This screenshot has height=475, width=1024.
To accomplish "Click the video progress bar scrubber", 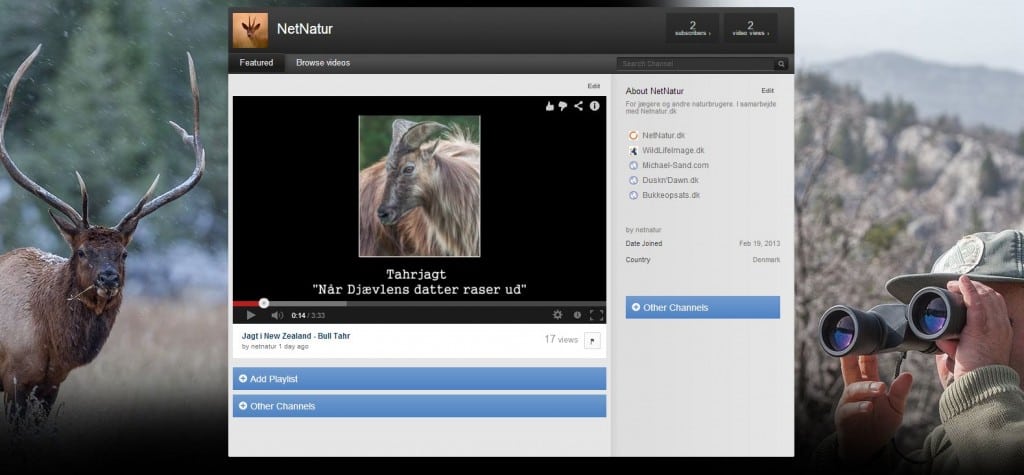I will coord(264,303).
